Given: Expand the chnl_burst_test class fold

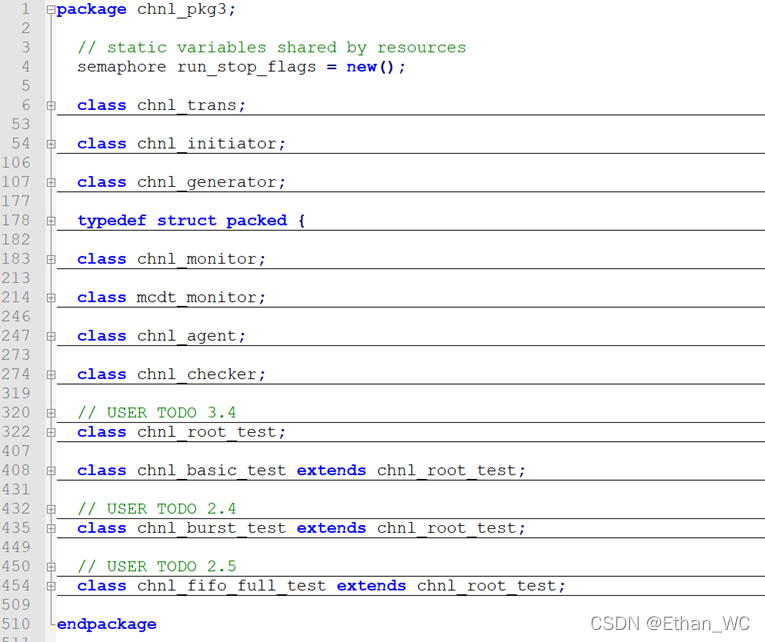Looking at the screenshot, I should 51,528.
